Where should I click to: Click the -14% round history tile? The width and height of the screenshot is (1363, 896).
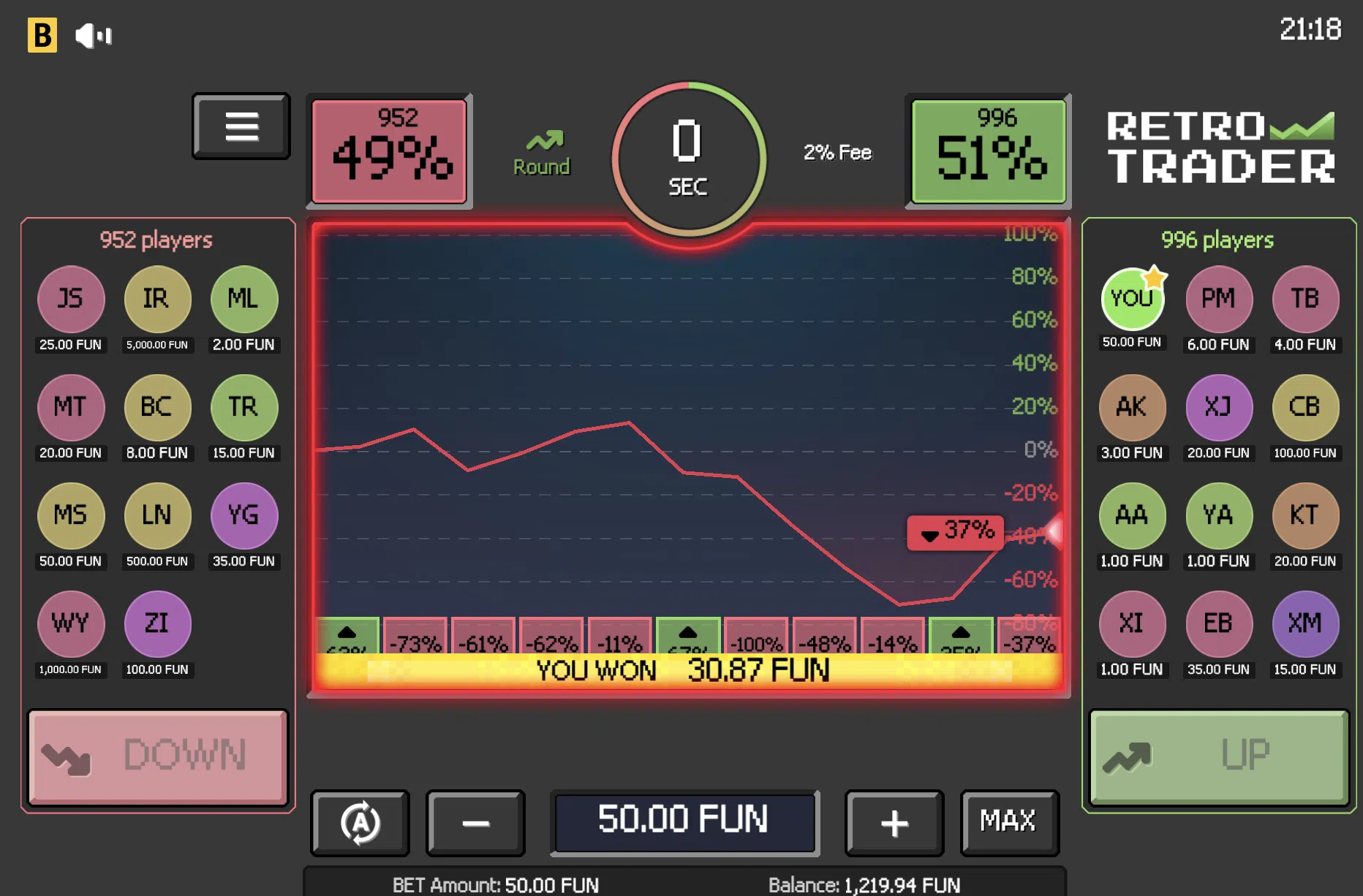click(892, 636)
